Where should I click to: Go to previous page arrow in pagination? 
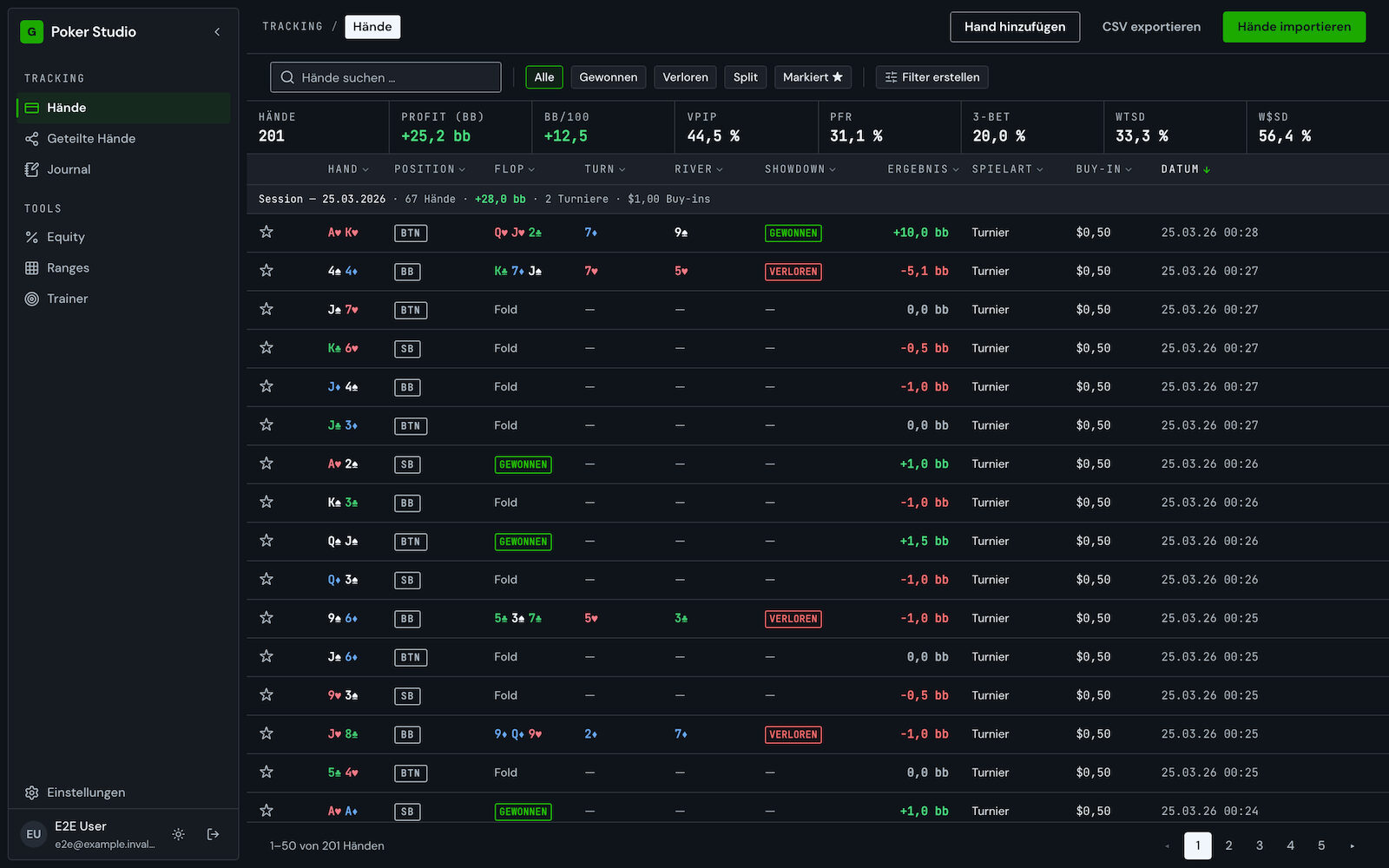coord(1167,845)
